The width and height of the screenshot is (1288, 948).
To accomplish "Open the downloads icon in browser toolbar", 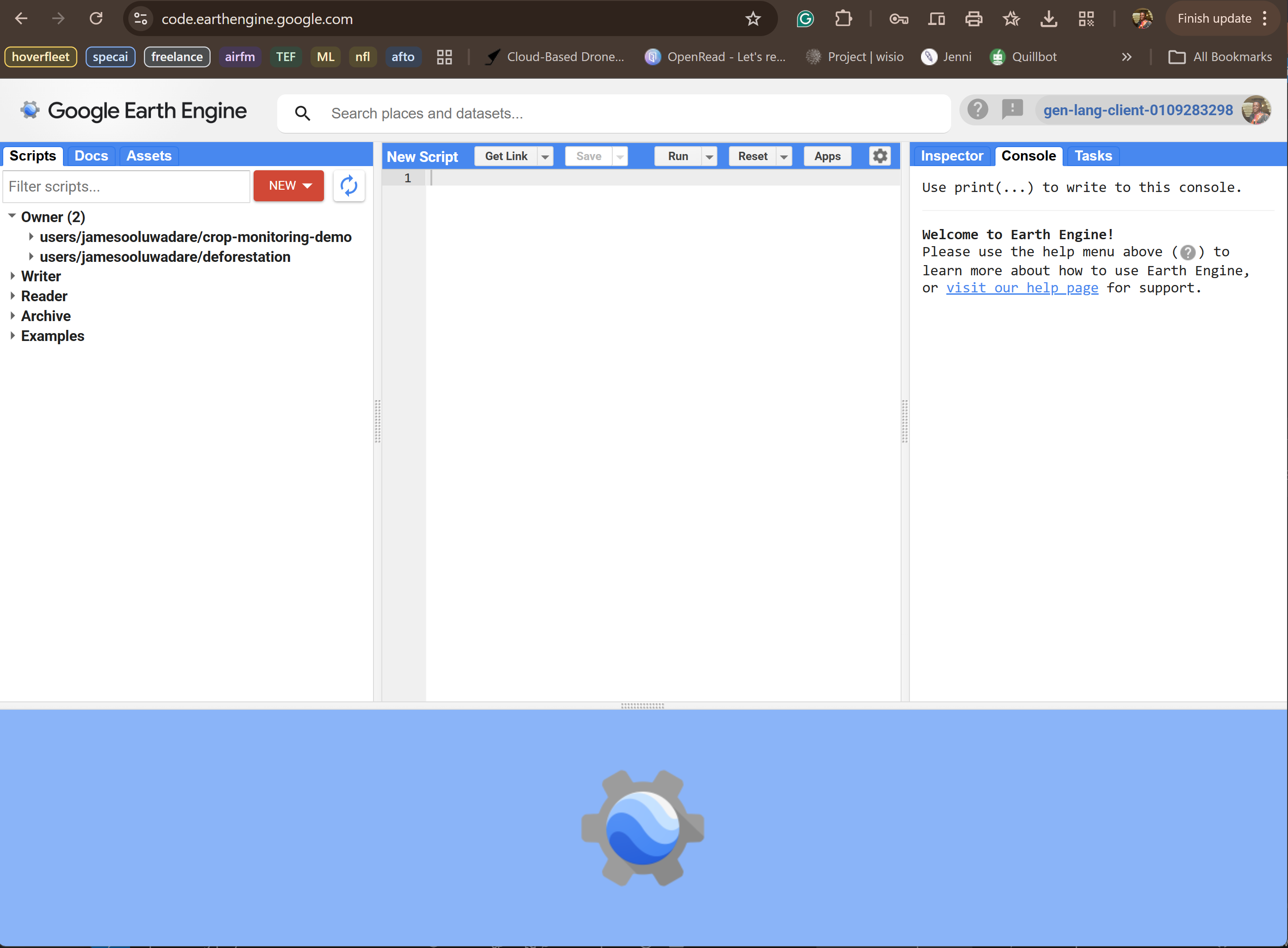I will coord(1049,19).
